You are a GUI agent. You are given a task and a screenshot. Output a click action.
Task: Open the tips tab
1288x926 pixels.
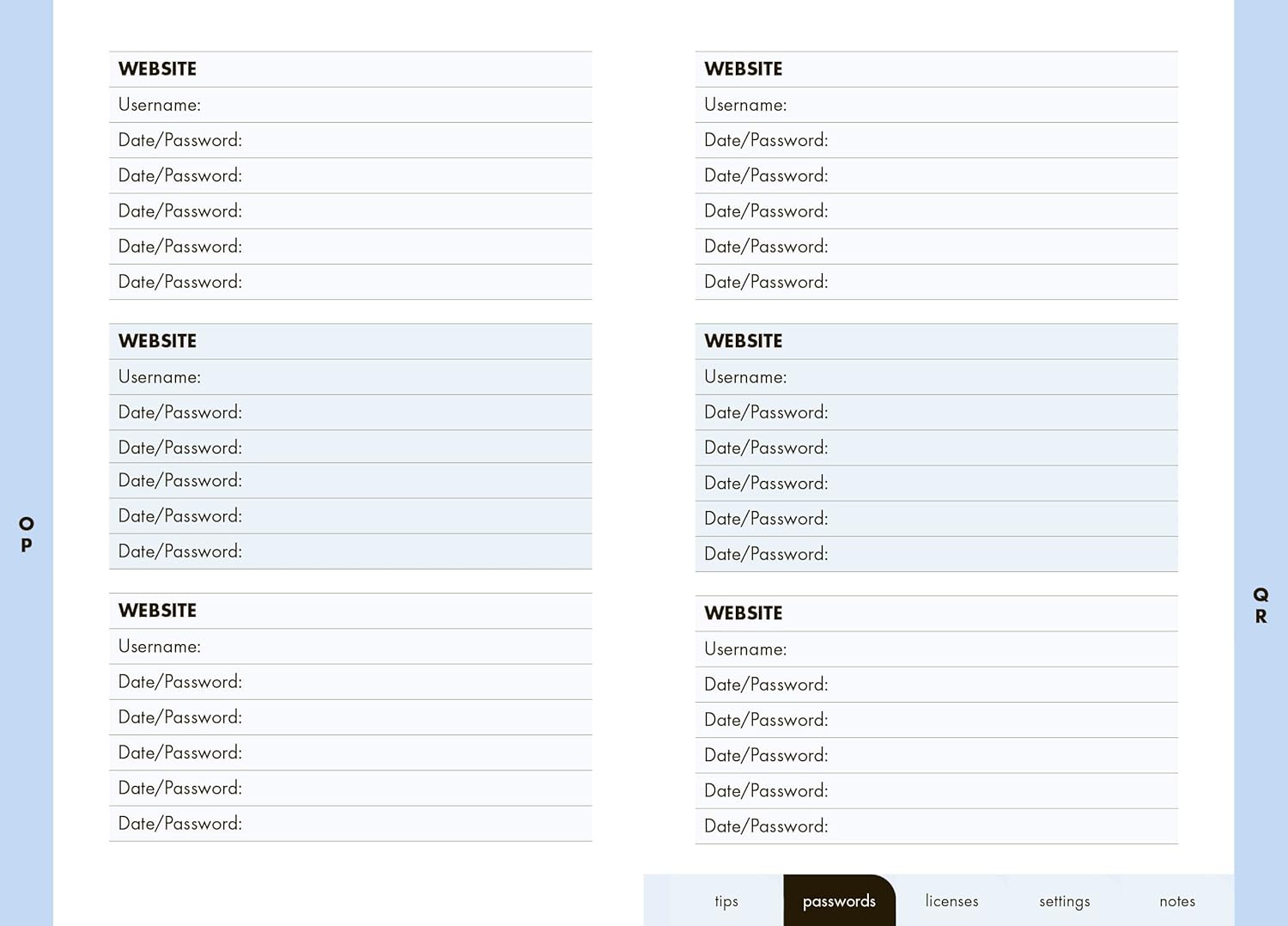[726, 901]
